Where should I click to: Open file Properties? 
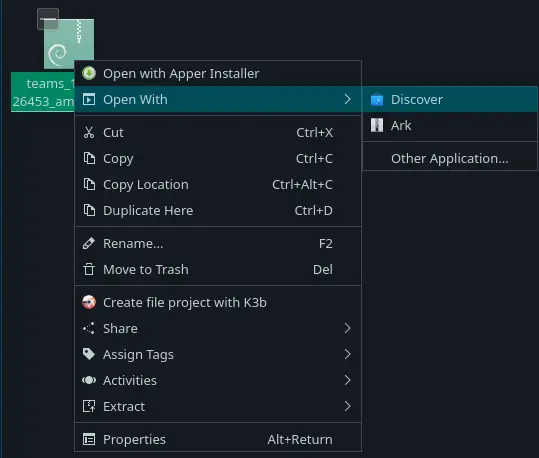(218, 439)
